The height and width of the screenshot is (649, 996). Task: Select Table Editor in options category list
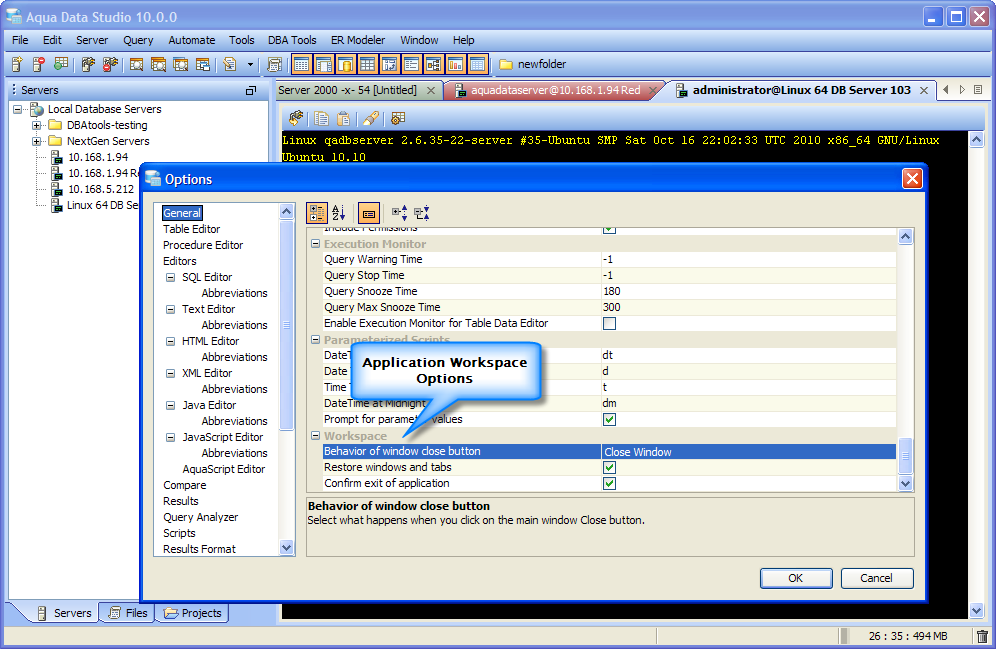click(191, 229)
